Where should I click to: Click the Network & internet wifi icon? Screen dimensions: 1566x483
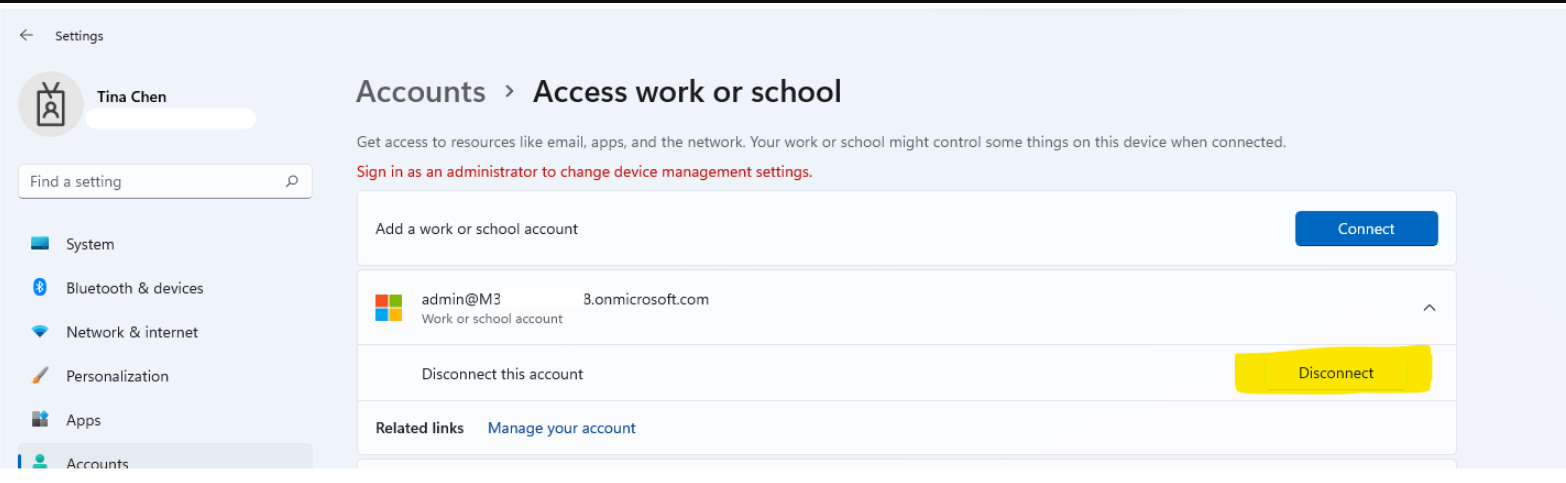click(x=40, y=332)
